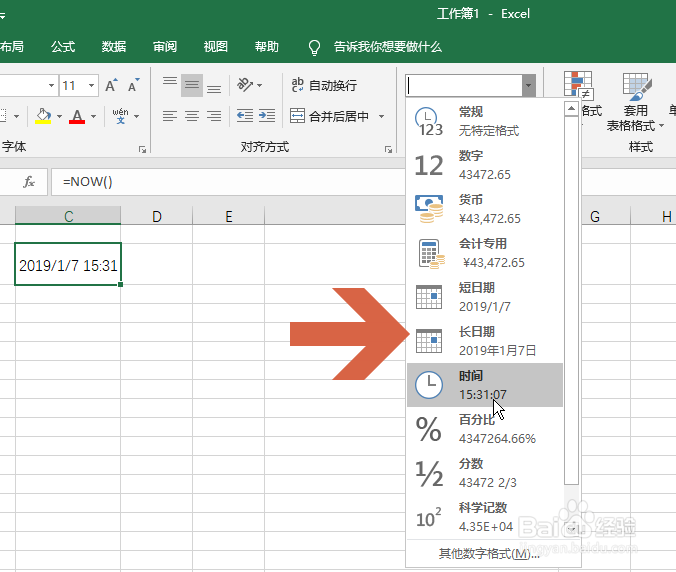
Task: Open borders dropdown arrow
Action: click(x=16, y=116)
